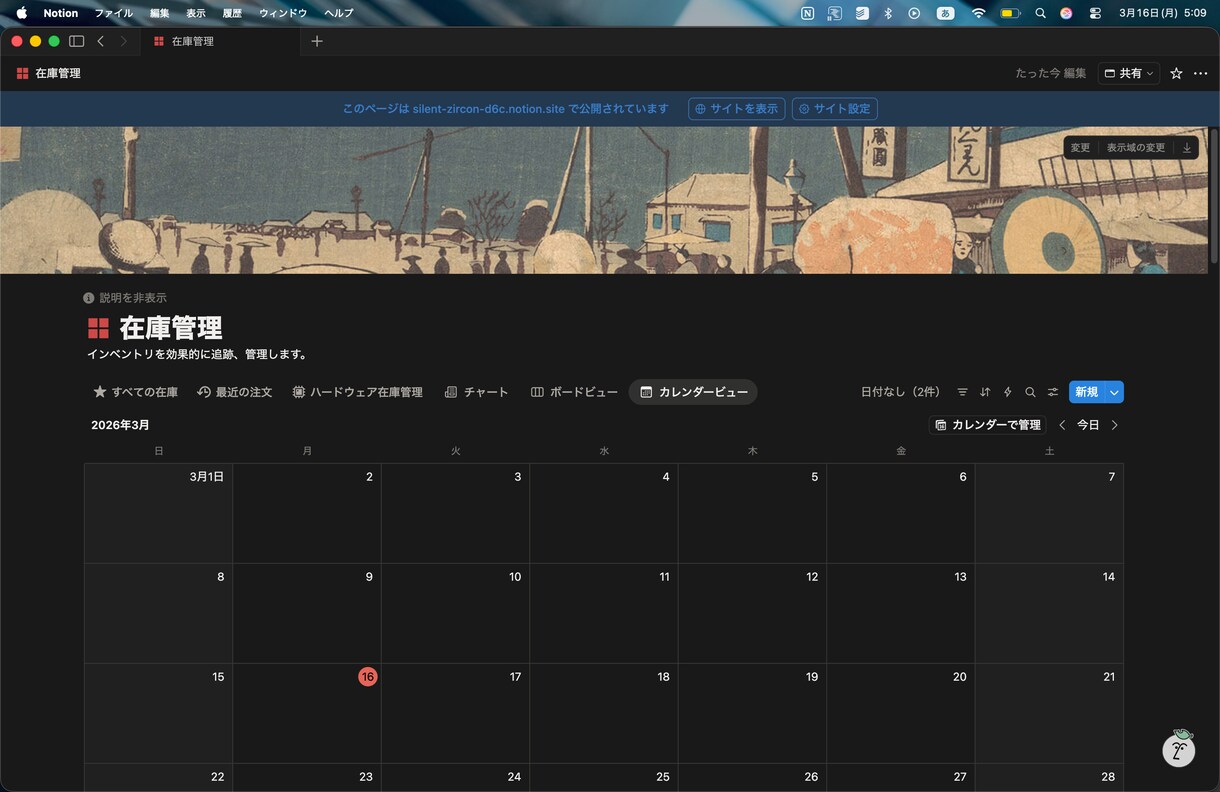This screenshot has width=1220, height=792.
Task: Star this page as a favorite
Action: (1176, 73)
